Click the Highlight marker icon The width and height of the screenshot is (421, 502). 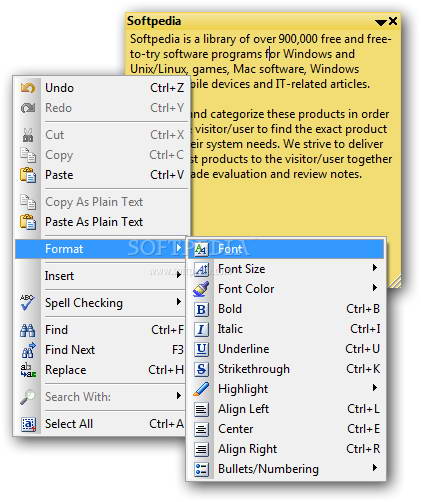point(201,389)
